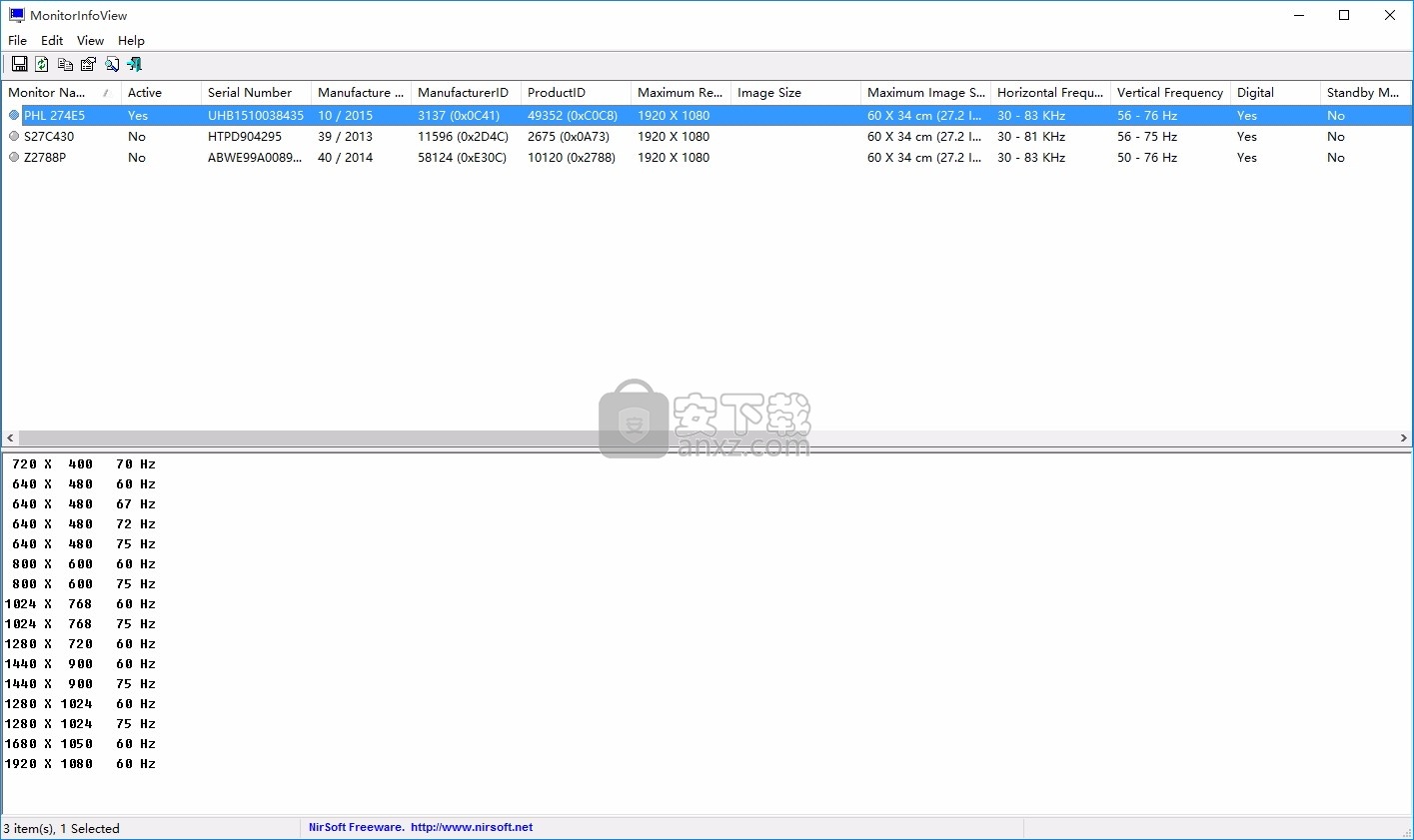1414x840 pixels.
Task: Click the MonitorInfoView title bar app icon
Action: click(x=16, y=15)
